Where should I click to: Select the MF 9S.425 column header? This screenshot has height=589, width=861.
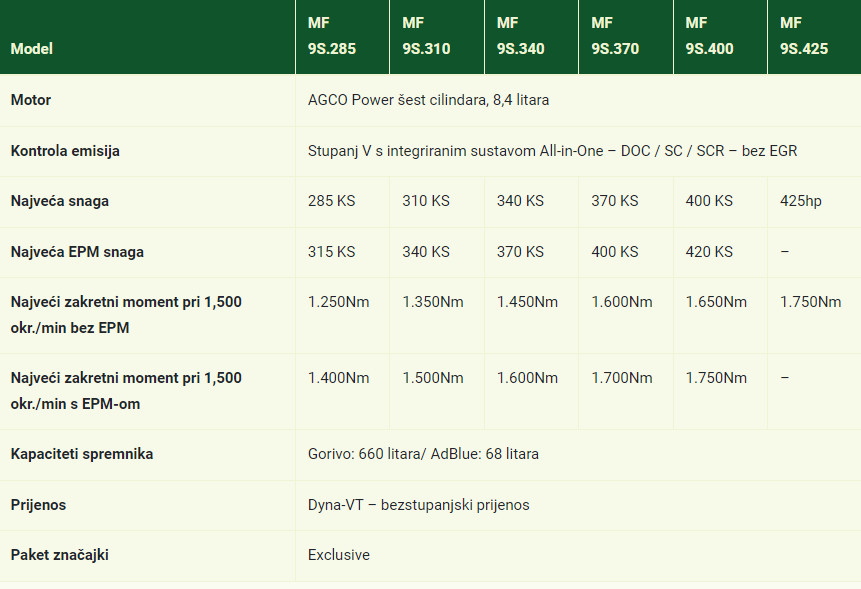tap(804, 36)
